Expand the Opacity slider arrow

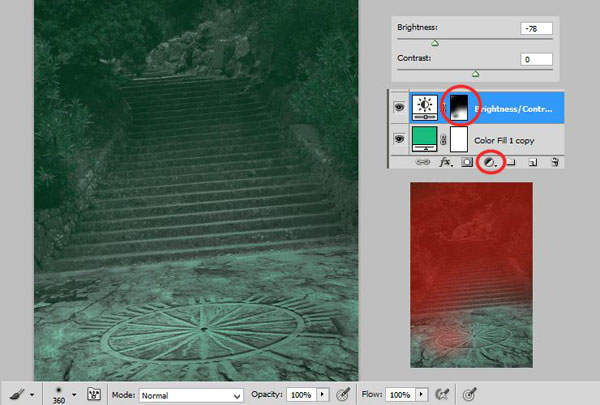click(x=322, y=394)
